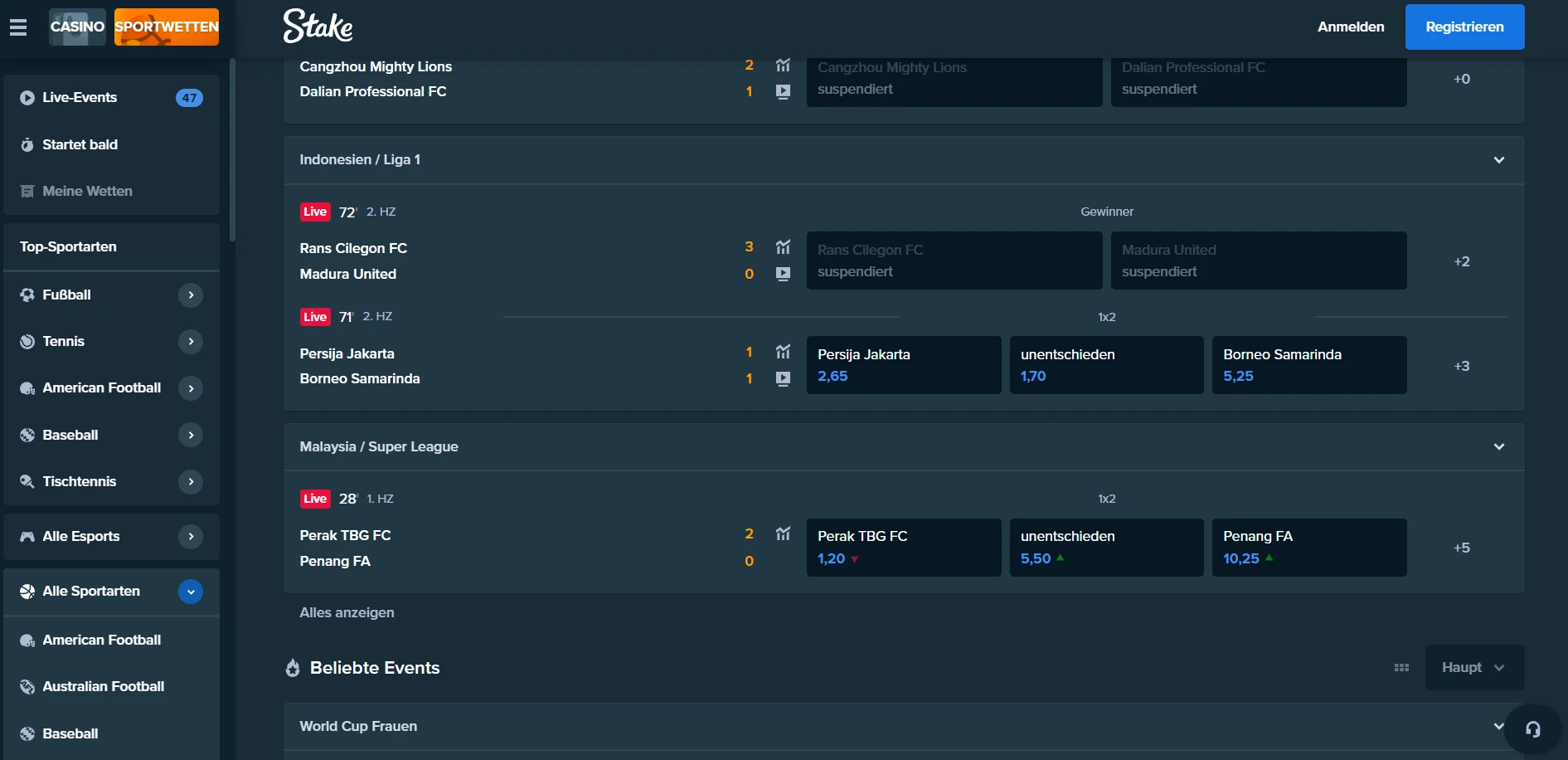Open the Perak TBG FC match page
The width and height of the screenshot is (1568, 760).
tap(345, 535)
